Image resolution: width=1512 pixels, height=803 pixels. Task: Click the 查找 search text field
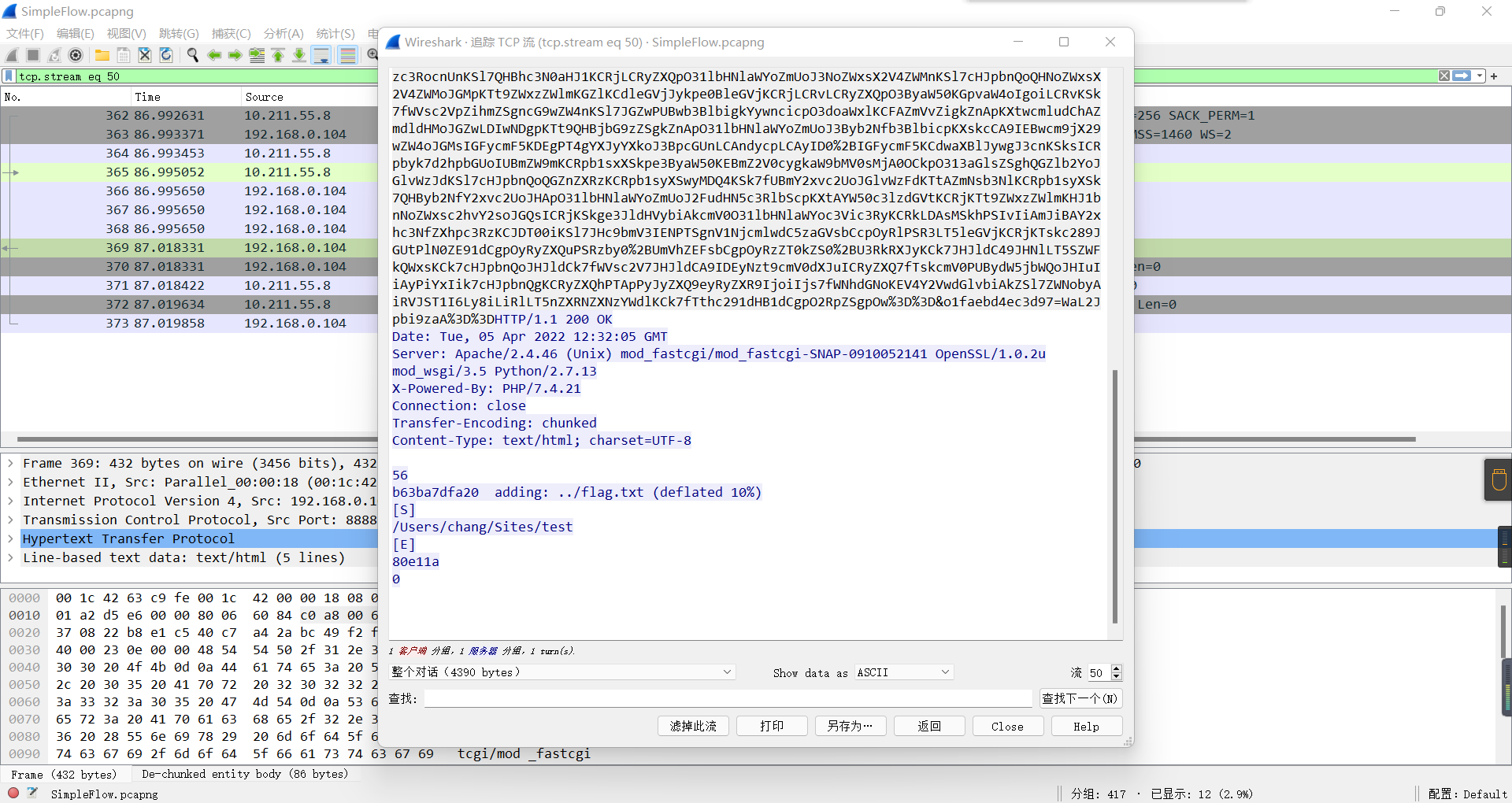tap(728, 698)
